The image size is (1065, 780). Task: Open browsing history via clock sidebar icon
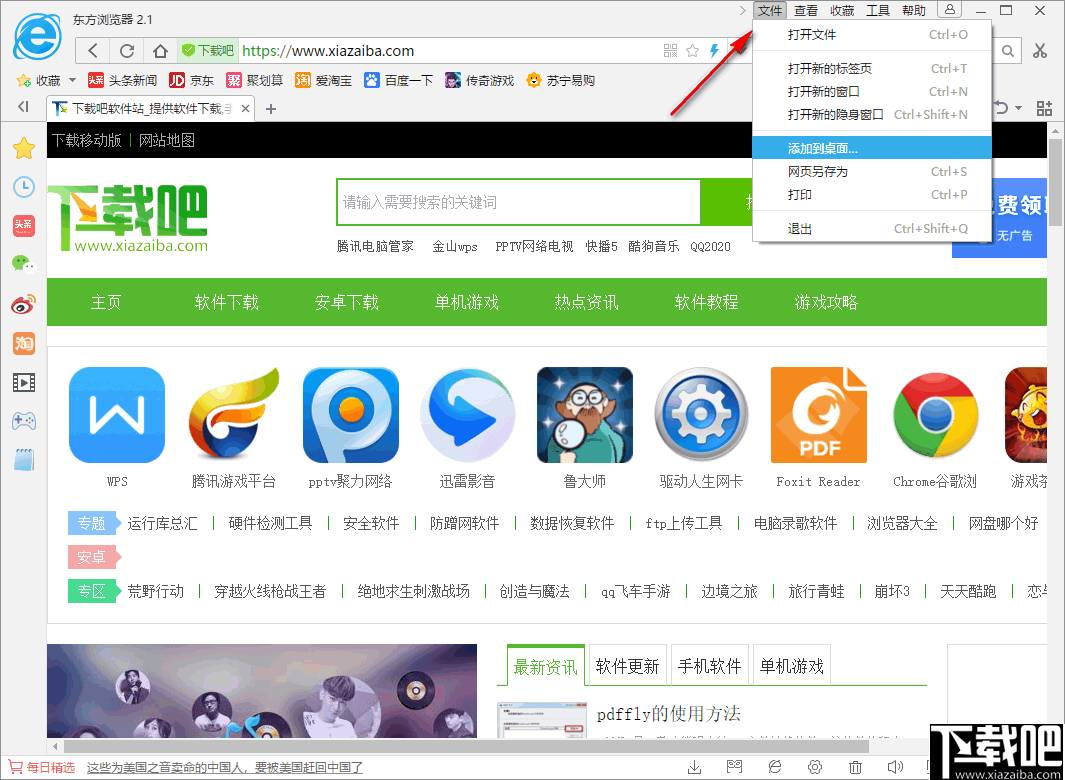coord(24,187)
